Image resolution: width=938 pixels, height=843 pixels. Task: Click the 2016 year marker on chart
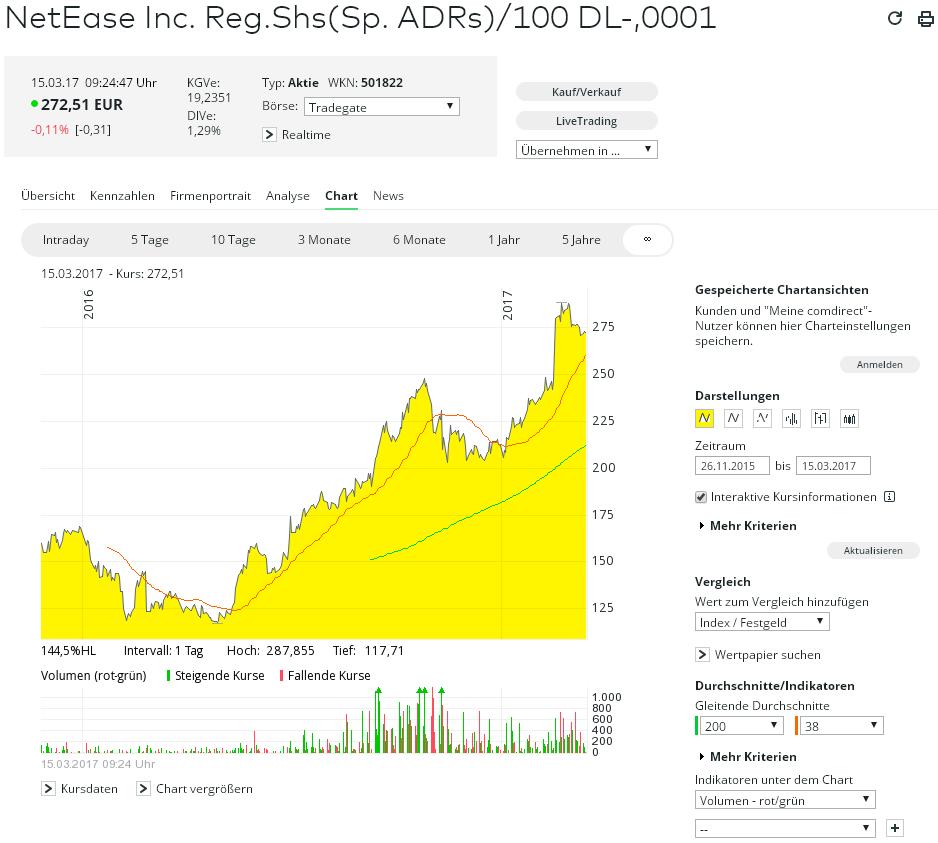click(x=89, y=305)
